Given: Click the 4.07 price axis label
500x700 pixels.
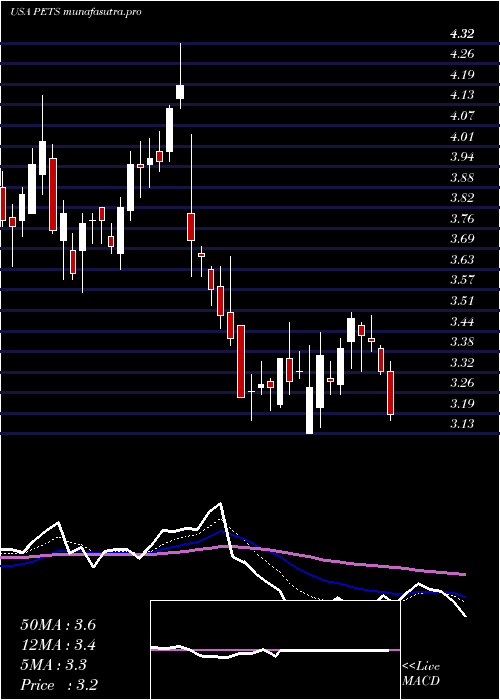Looking at the screenshot, I should tap(462, 116).
